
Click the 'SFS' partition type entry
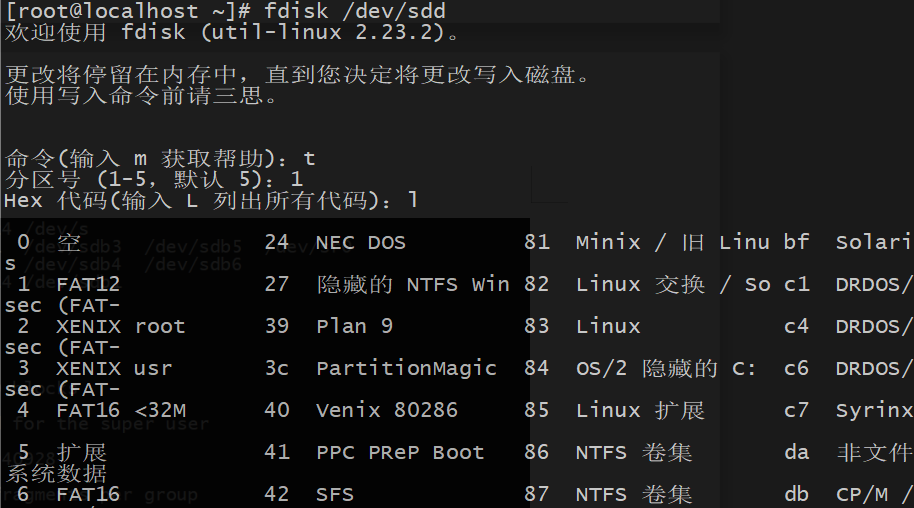(x=335, y=495)
